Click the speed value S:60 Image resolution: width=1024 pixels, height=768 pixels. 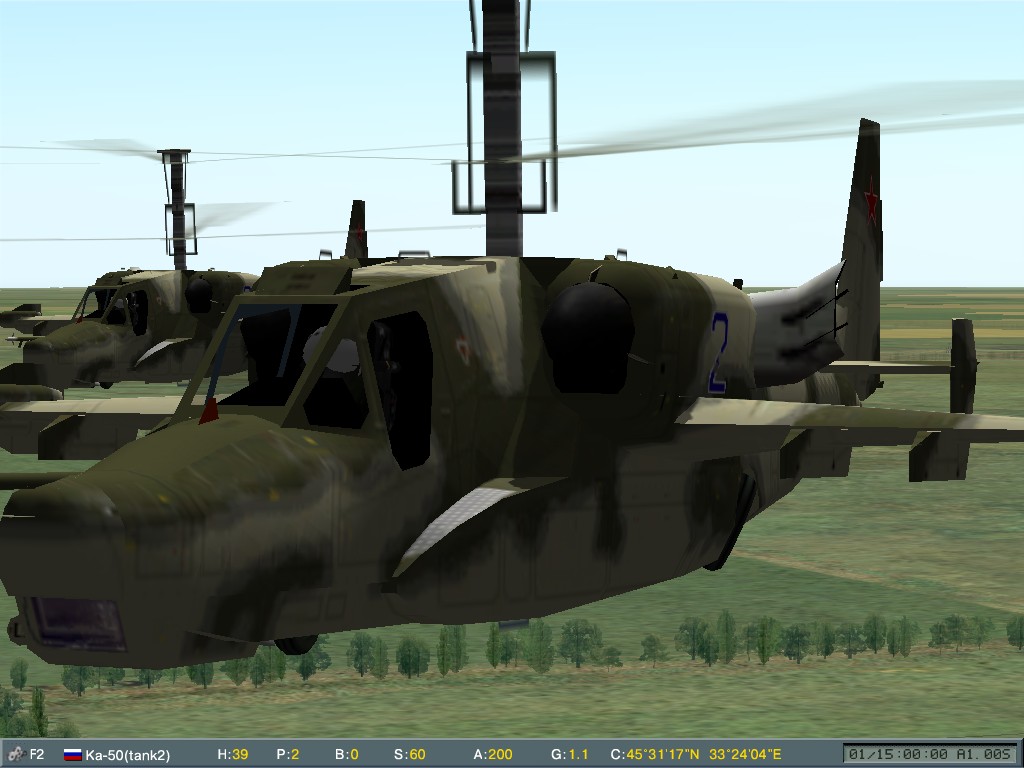(x=409, y=754)
